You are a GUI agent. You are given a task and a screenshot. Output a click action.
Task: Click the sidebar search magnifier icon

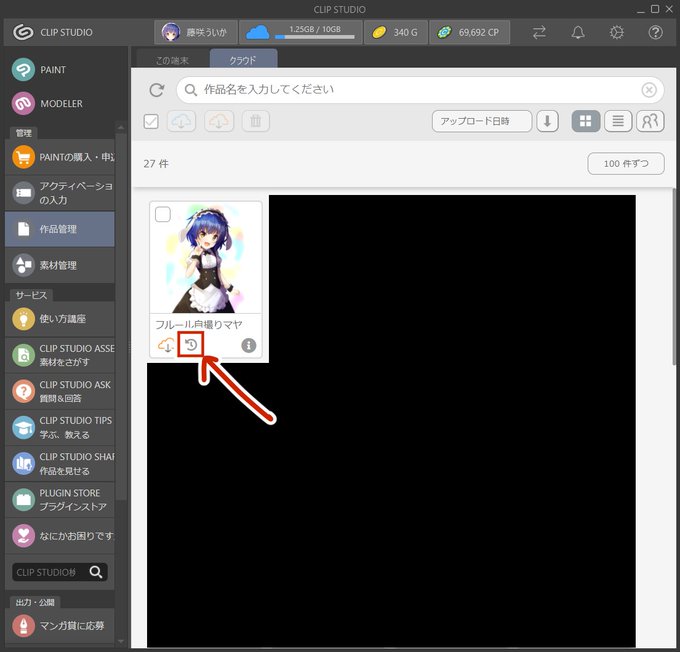[x=96, y=572]
